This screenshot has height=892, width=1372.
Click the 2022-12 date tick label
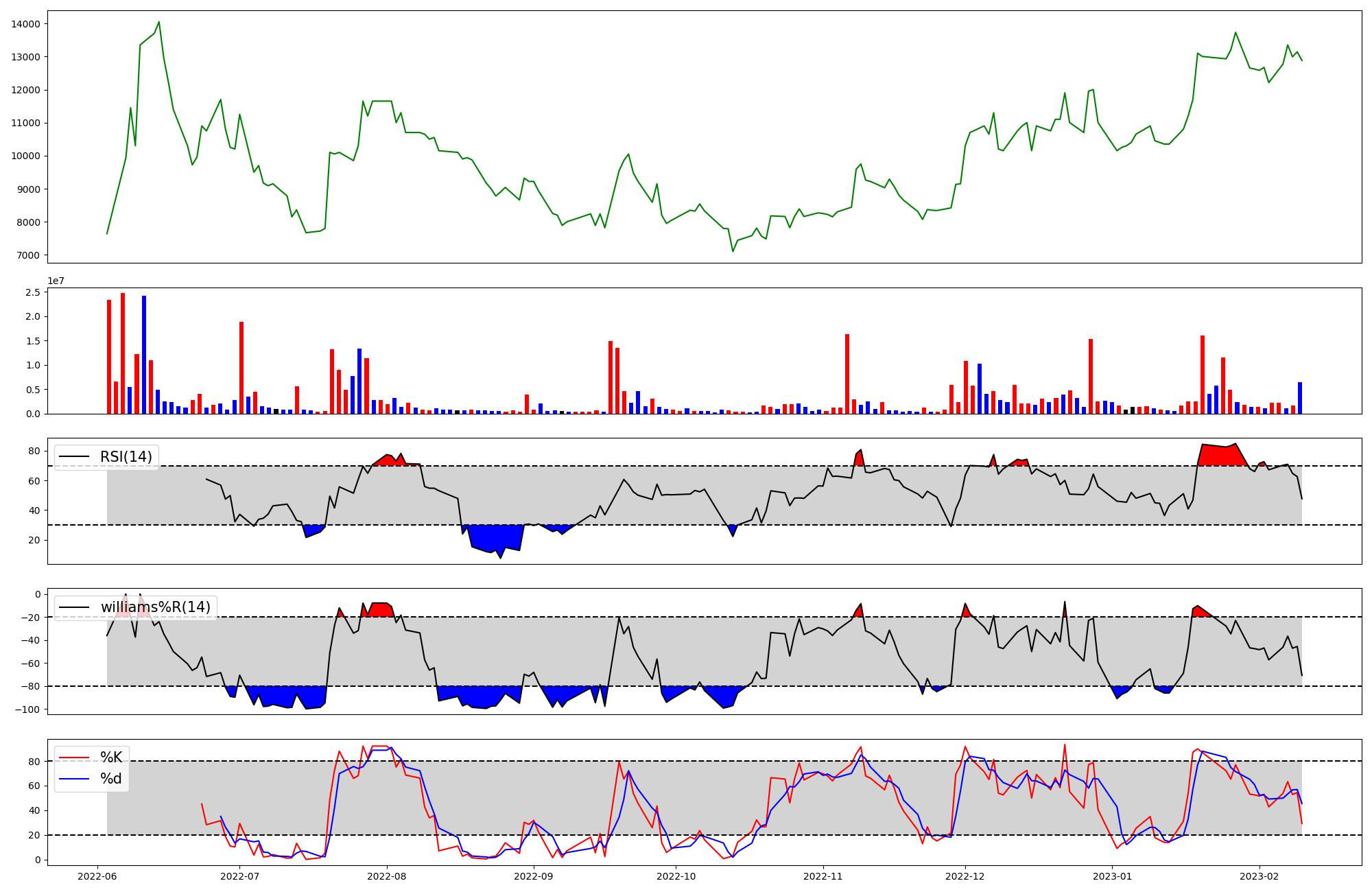[965, 876]
